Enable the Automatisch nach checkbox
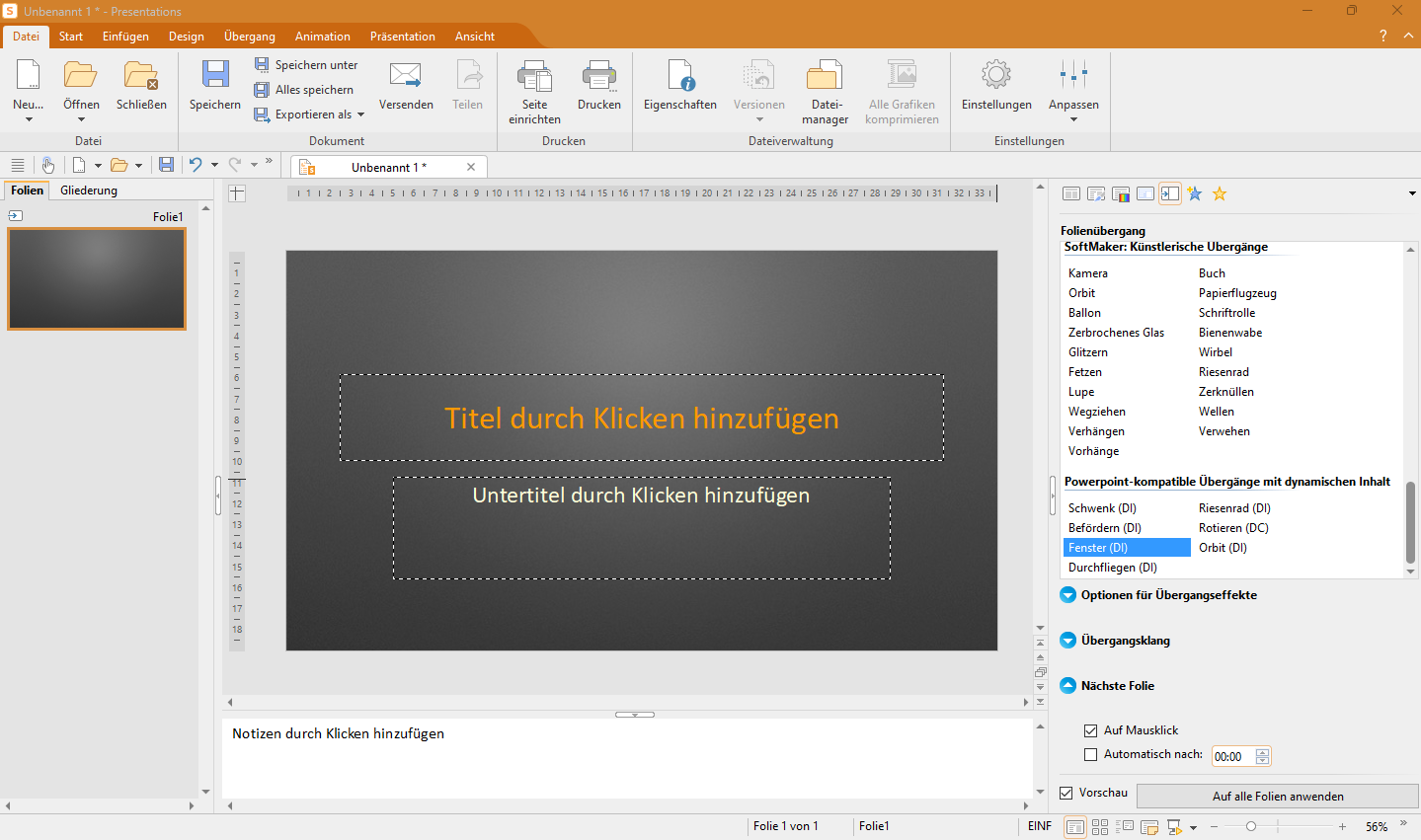 pyautogui.click(x=1091, y=755)
